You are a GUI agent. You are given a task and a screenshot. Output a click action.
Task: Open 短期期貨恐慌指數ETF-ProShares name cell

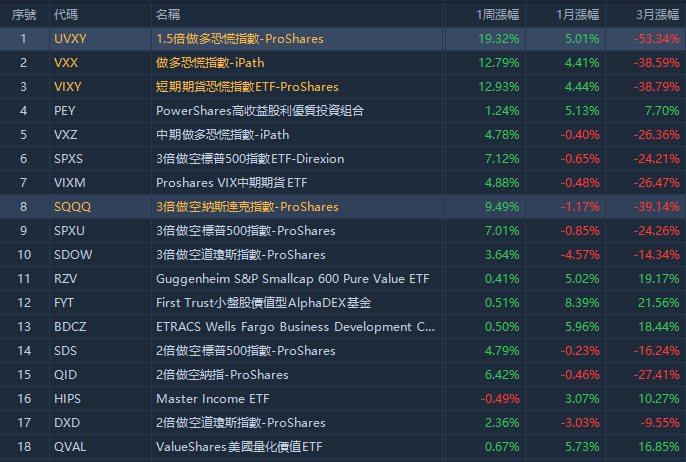(x=247, y=87)
